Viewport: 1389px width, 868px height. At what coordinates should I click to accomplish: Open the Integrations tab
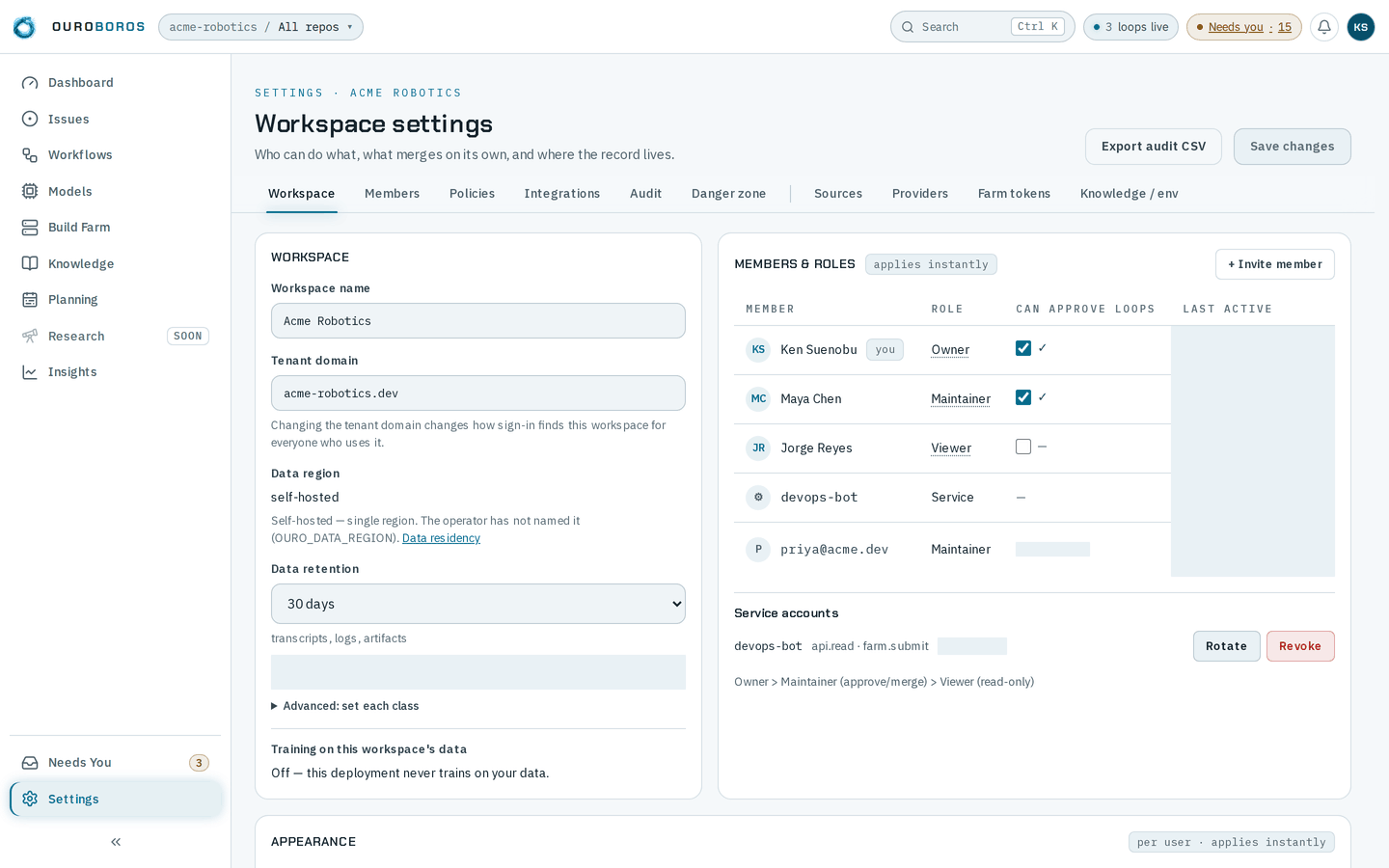point(562,194)
